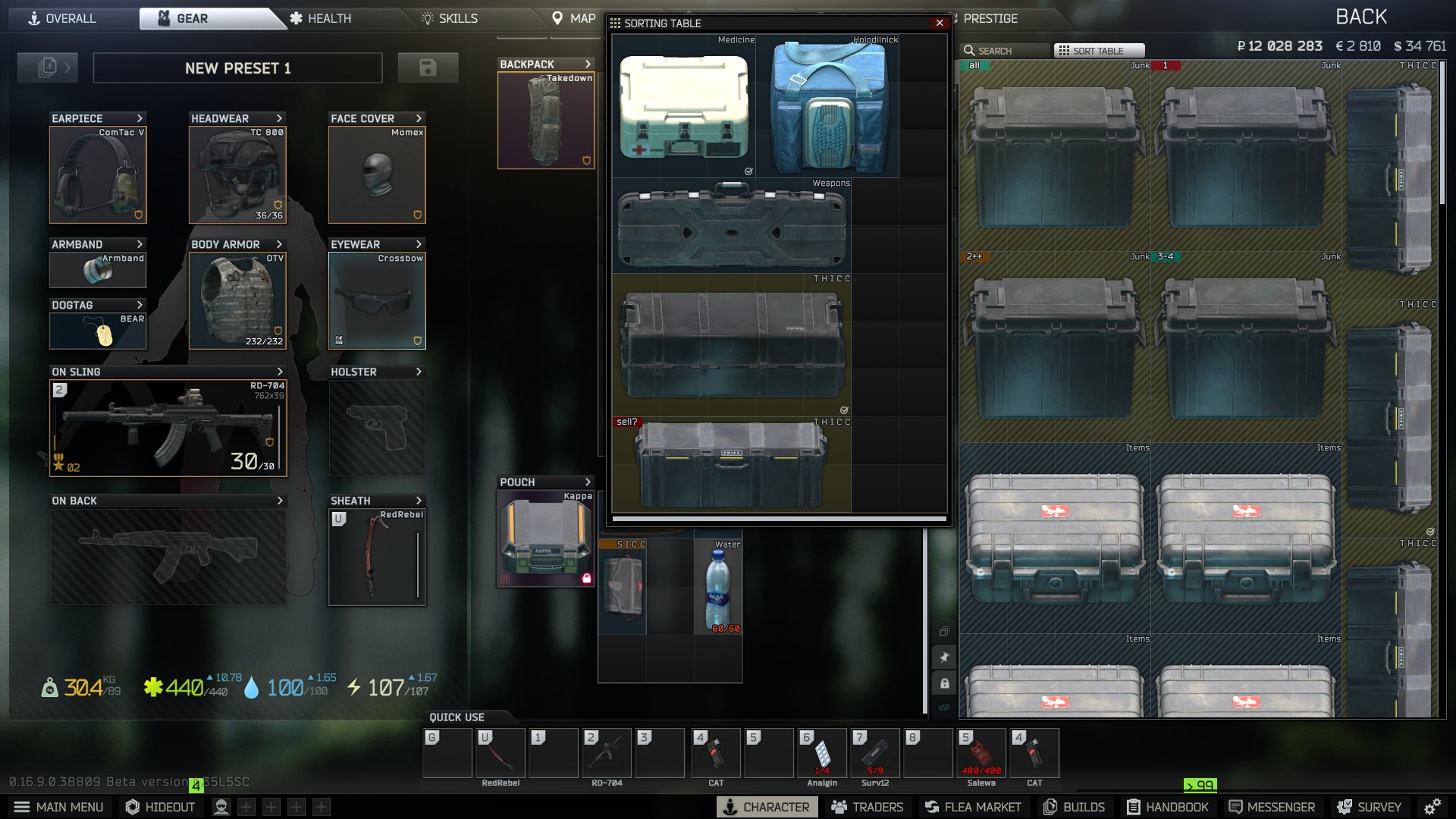Expand the BODY ARMOR slot arrow

[x=279, y=244]
